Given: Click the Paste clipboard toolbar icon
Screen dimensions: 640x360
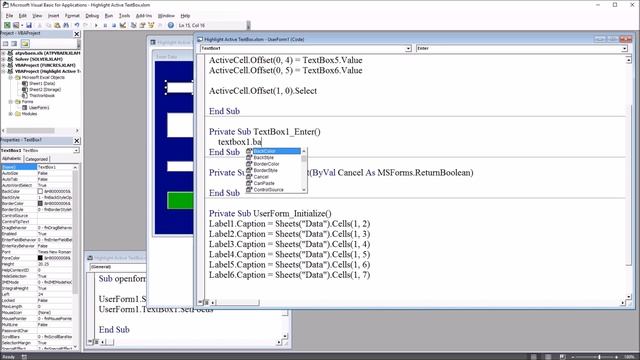Looking at the screenshot, I should pos(57,25).
